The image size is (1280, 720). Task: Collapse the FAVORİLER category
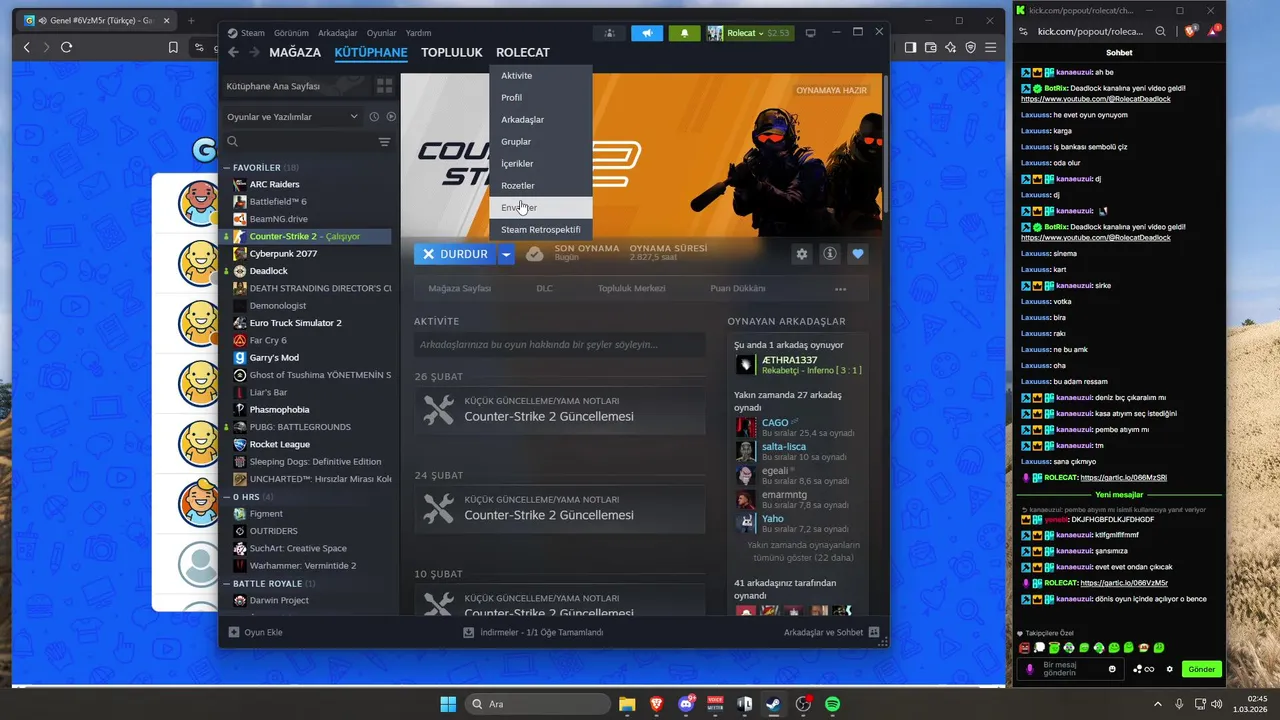tap(227, 168)
